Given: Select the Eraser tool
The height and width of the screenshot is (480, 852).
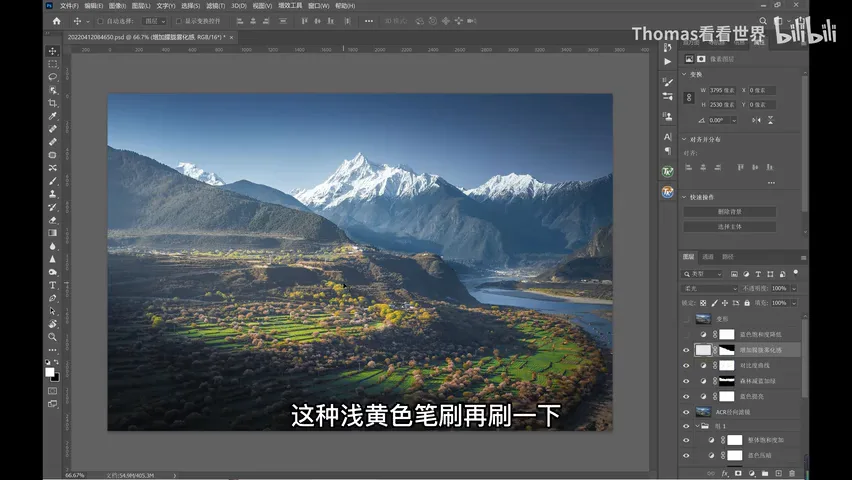Looking at the screenshot, I should point(53,220).
